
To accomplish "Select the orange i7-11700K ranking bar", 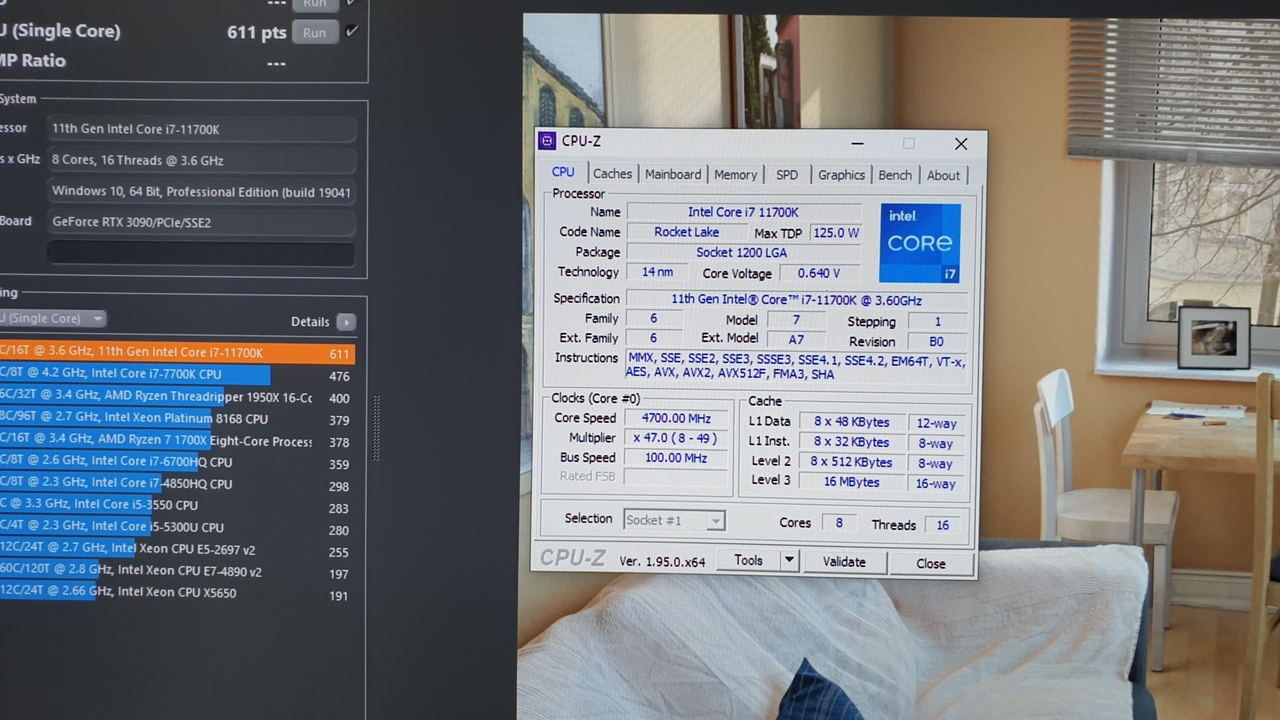I will 177,352.
